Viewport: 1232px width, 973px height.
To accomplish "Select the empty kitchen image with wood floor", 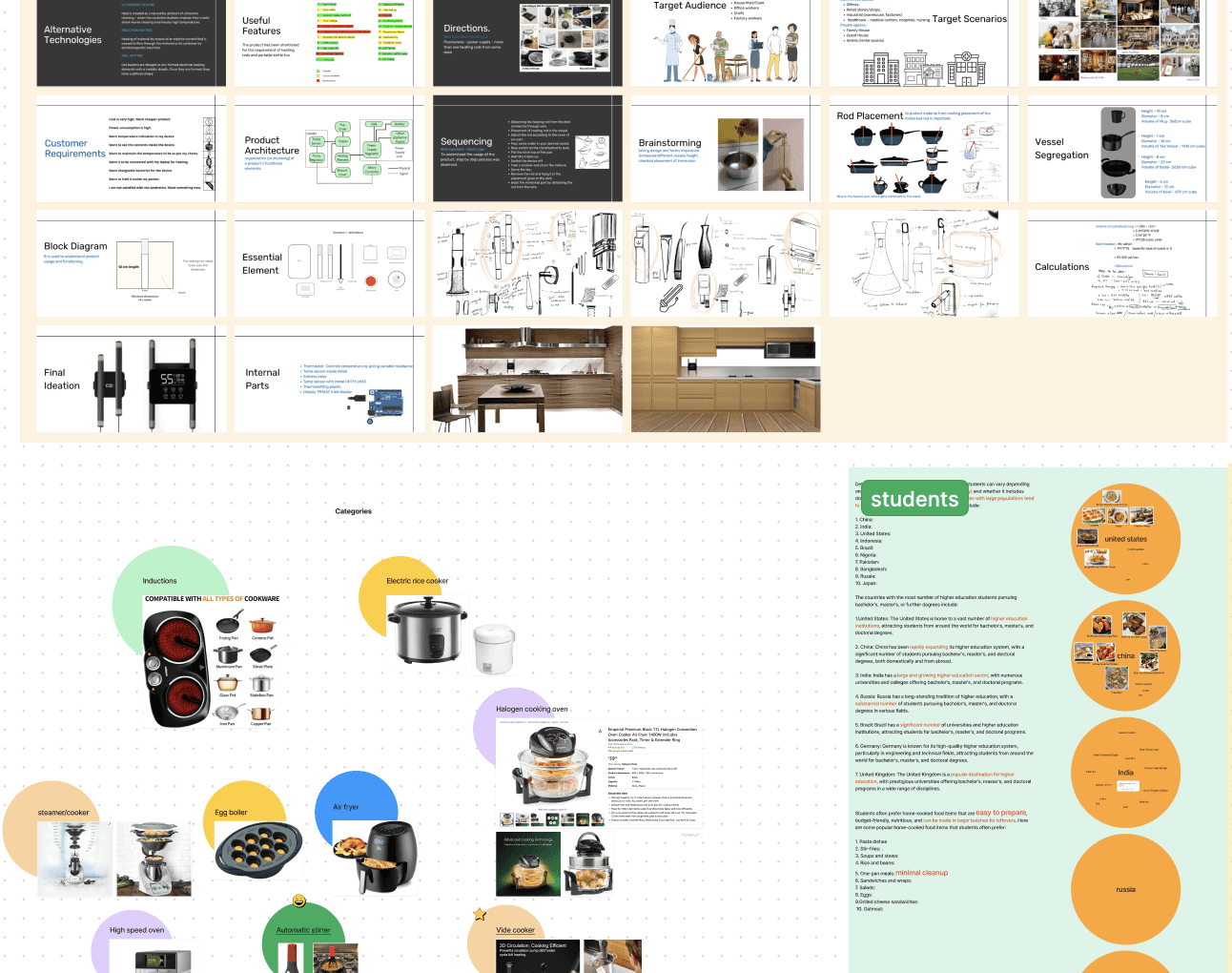I will (x=726, y=379).
